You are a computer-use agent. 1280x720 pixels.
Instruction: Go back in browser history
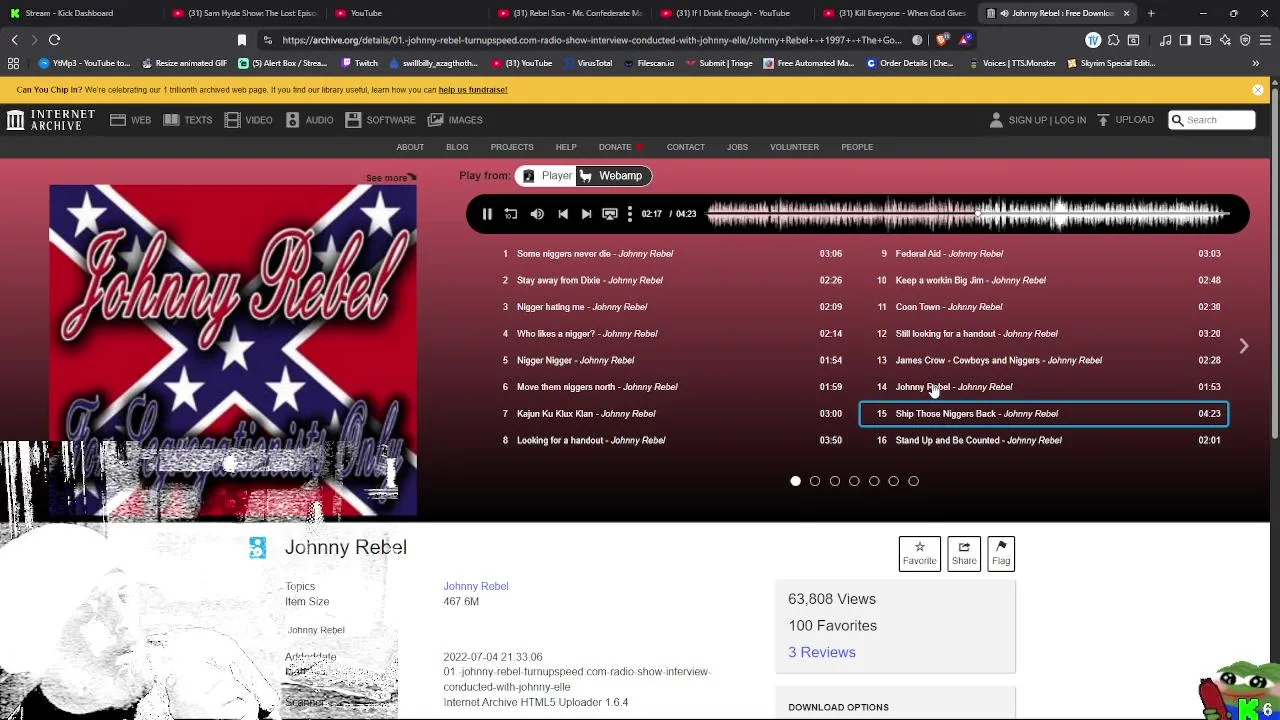[x=14, y=40]
